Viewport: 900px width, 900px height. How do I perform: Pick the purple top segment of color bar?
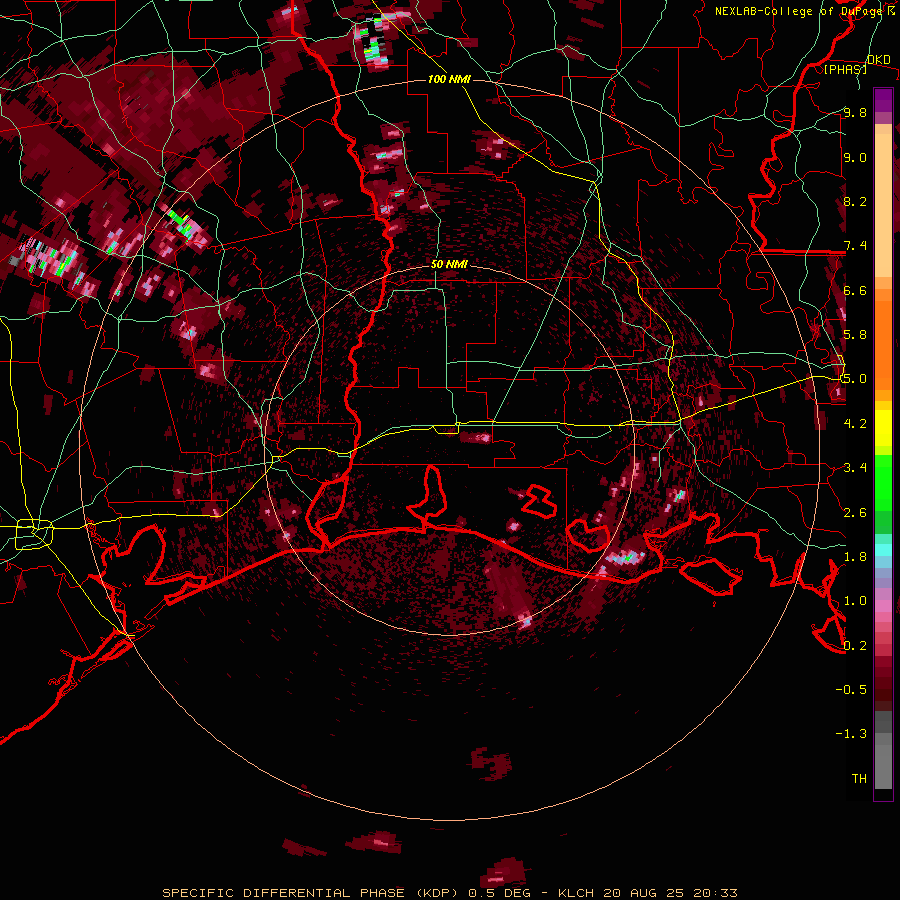pyautogui.click(x=883, y=100)
